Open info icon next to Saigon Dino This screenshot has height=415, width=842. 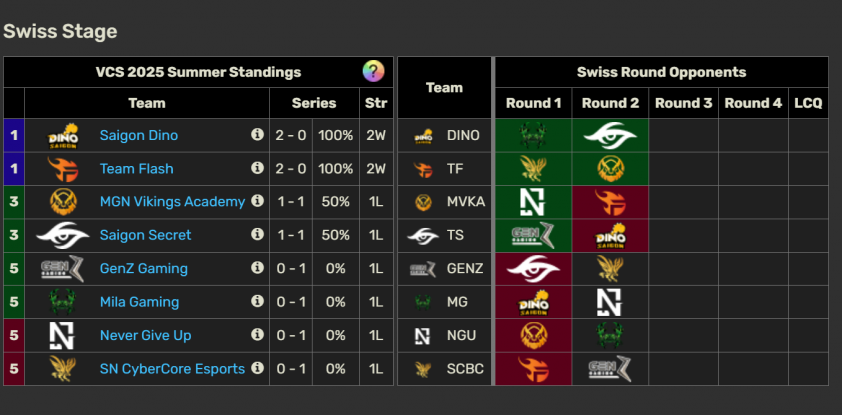[257, 134]
